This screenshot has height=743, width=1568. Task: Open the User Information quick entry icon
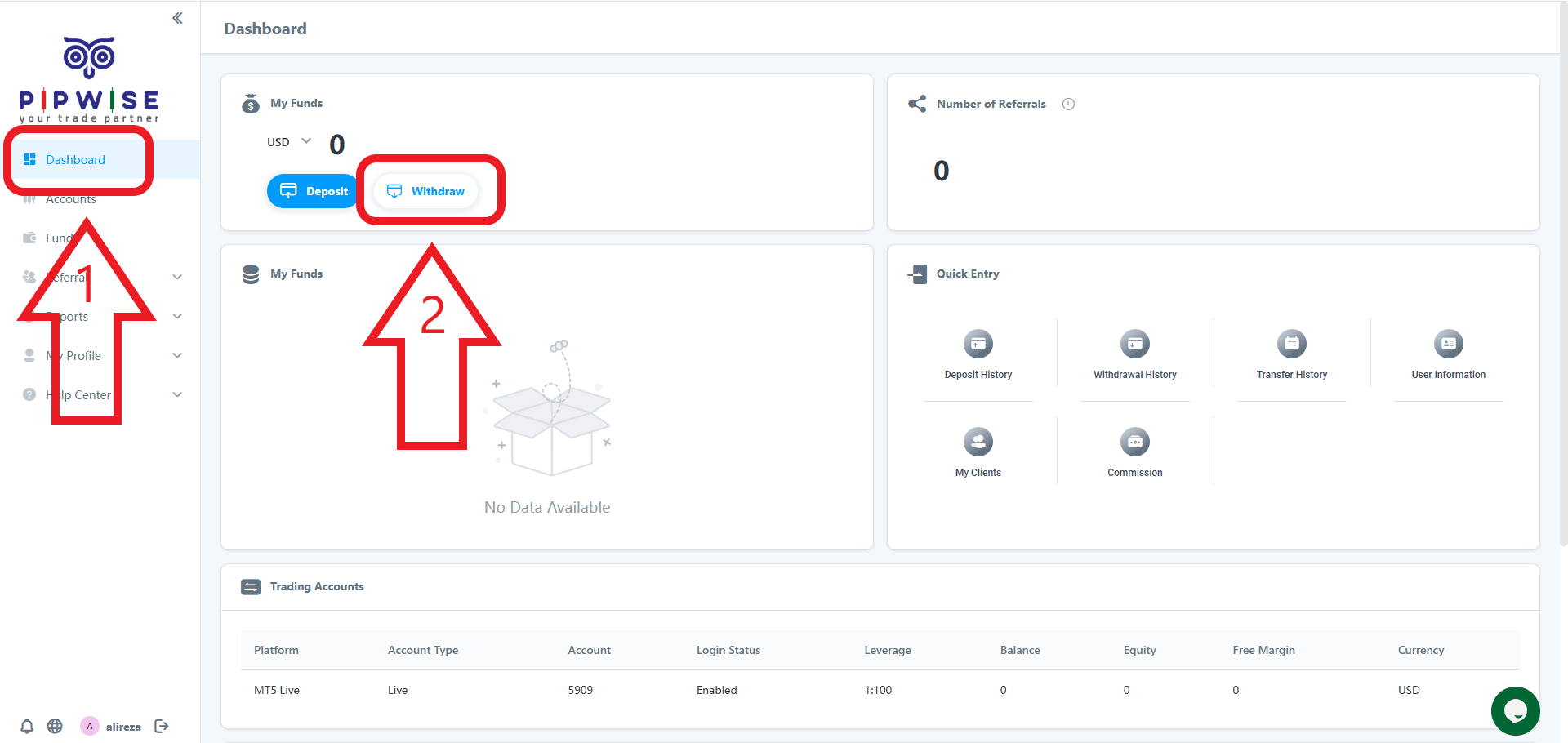point(1448,345)
